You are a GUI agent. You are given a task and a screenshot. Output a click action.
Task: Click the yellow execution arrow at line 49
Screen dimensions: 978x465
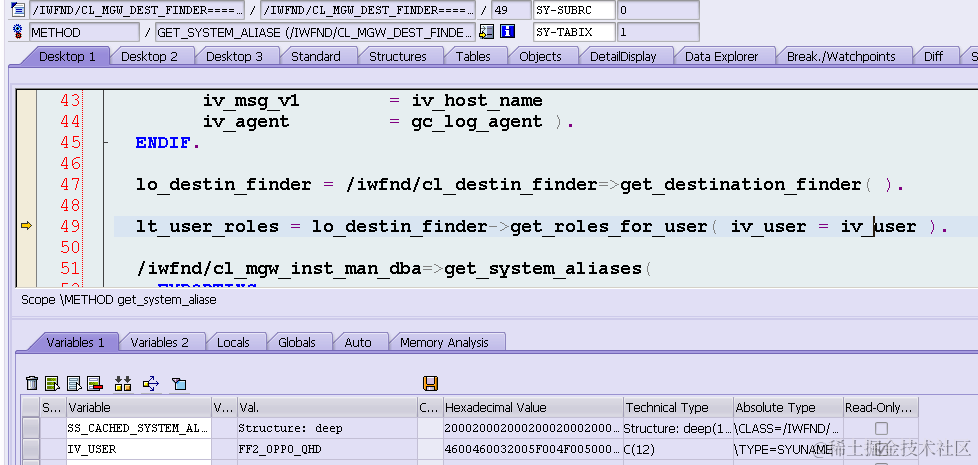click(x=26, y=226)
